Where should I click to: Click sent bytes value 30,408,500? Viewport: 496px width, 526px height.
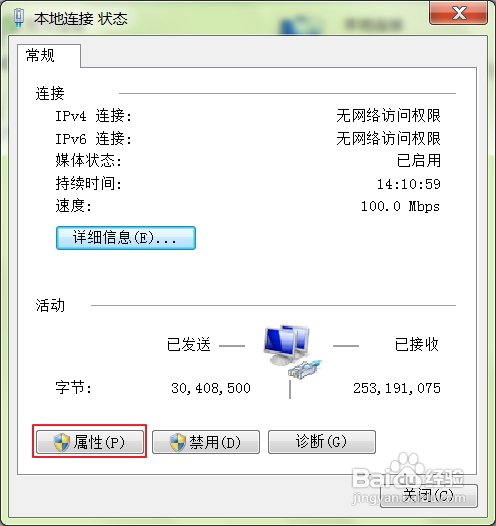pyautogui.click(x=211, y=388)
